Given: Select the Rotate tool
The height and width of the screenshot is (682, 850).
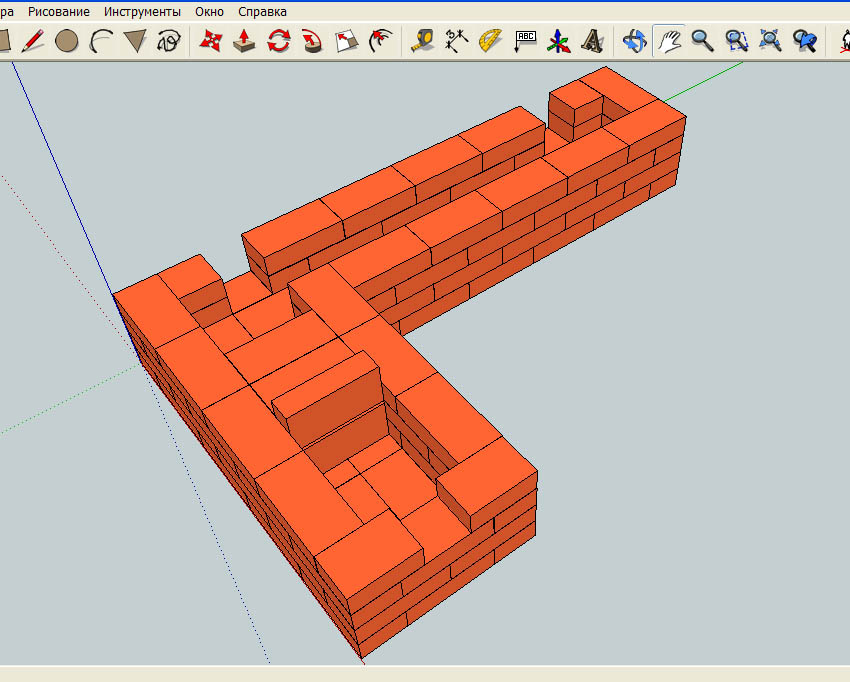Looking at the screenshot, I should [278, 41].
